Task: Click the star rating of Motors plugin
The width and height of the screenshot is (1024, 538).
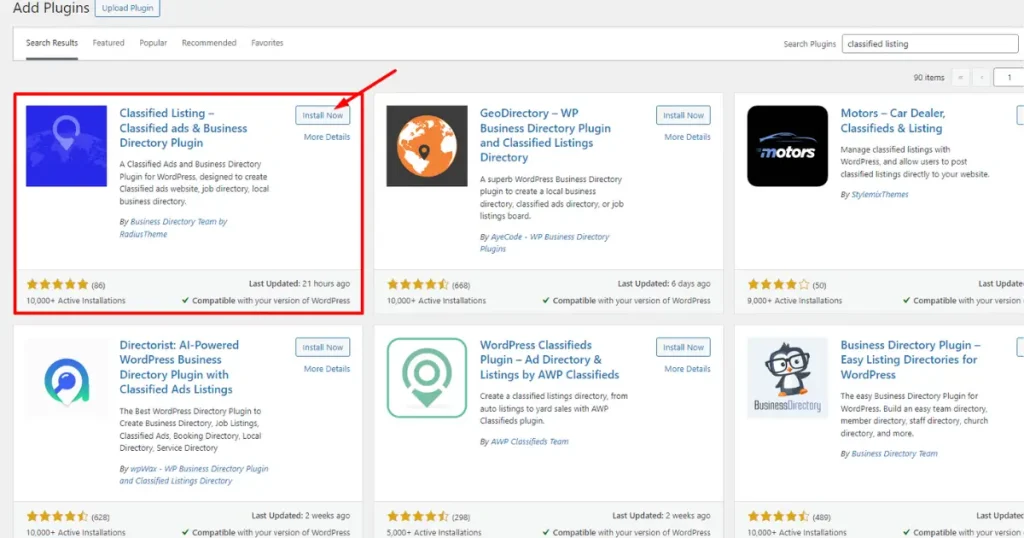Action: coord(778,285)
